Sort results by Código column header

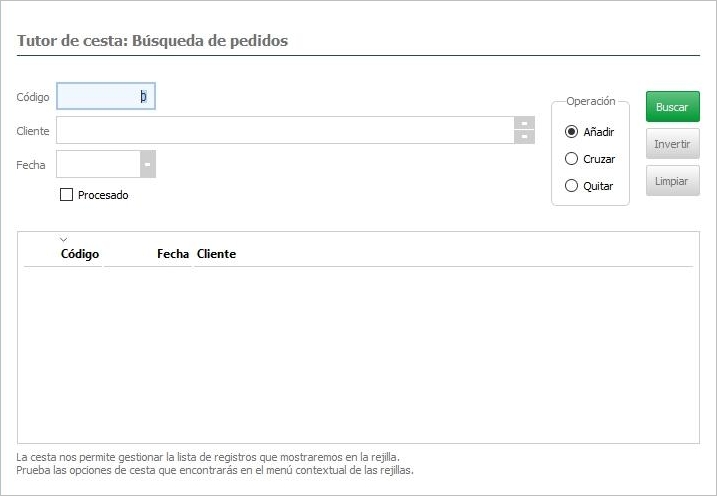tap(80, 254)
